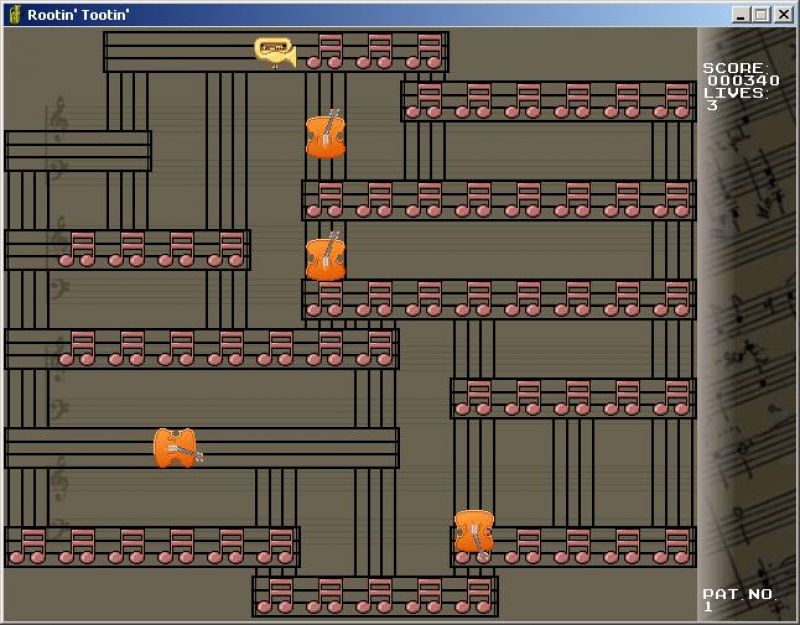Click the PAT. NO. label
The width and height of the screenshot is (800, 625).
739,594
